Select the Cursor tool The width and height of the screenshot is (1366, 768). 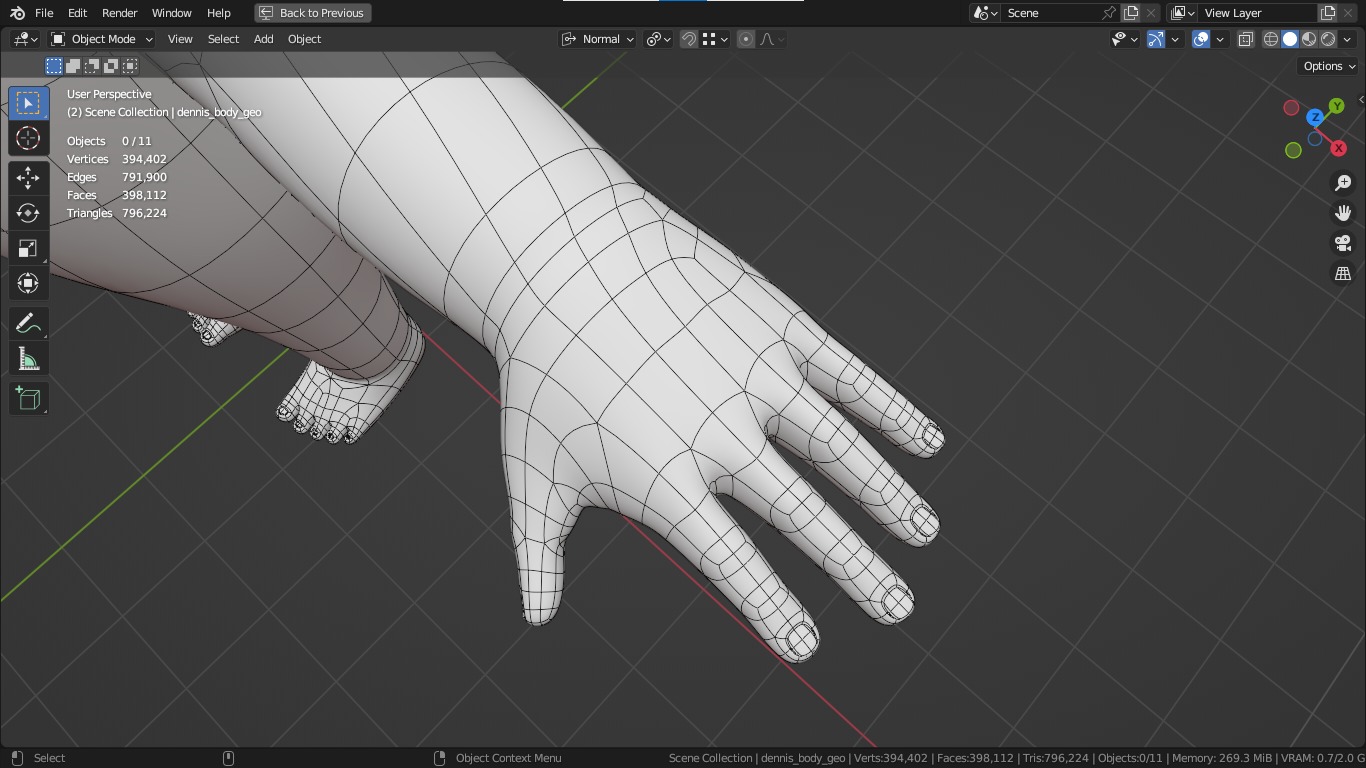point(28,138)
